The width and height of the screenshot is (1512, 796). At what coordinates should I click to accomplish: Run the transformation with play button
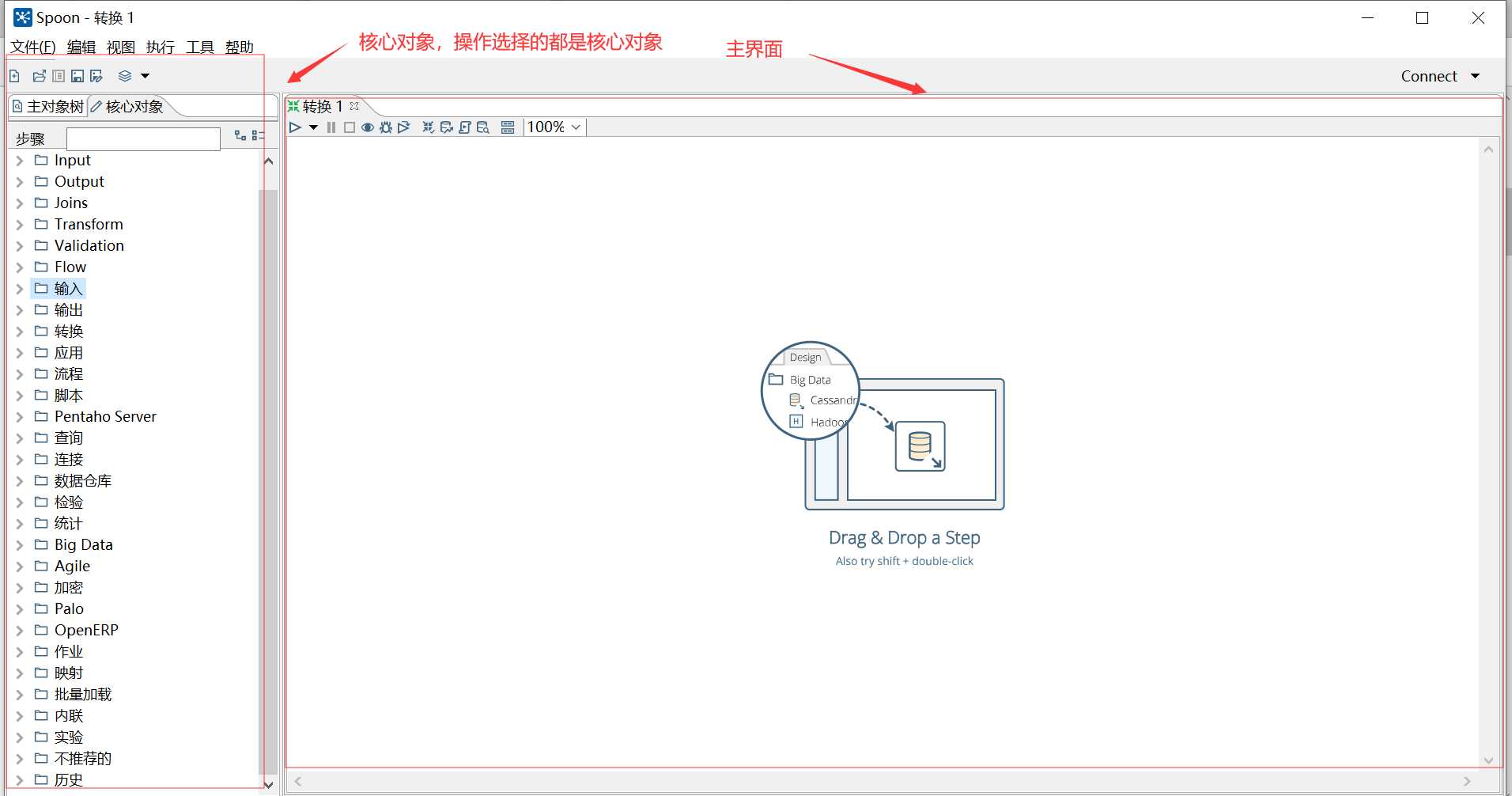point(295,127)
